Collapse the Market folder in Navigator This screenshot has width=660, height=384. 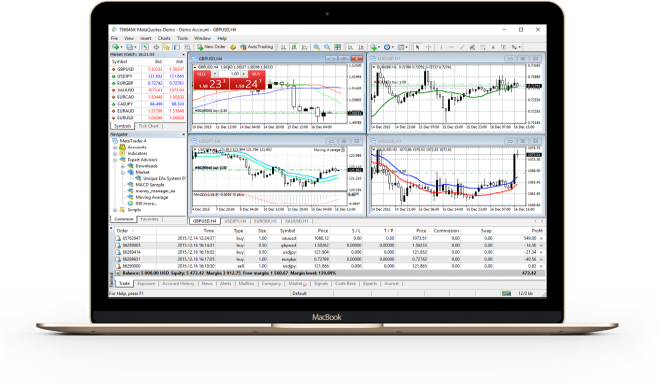click(x=123, y=173)
